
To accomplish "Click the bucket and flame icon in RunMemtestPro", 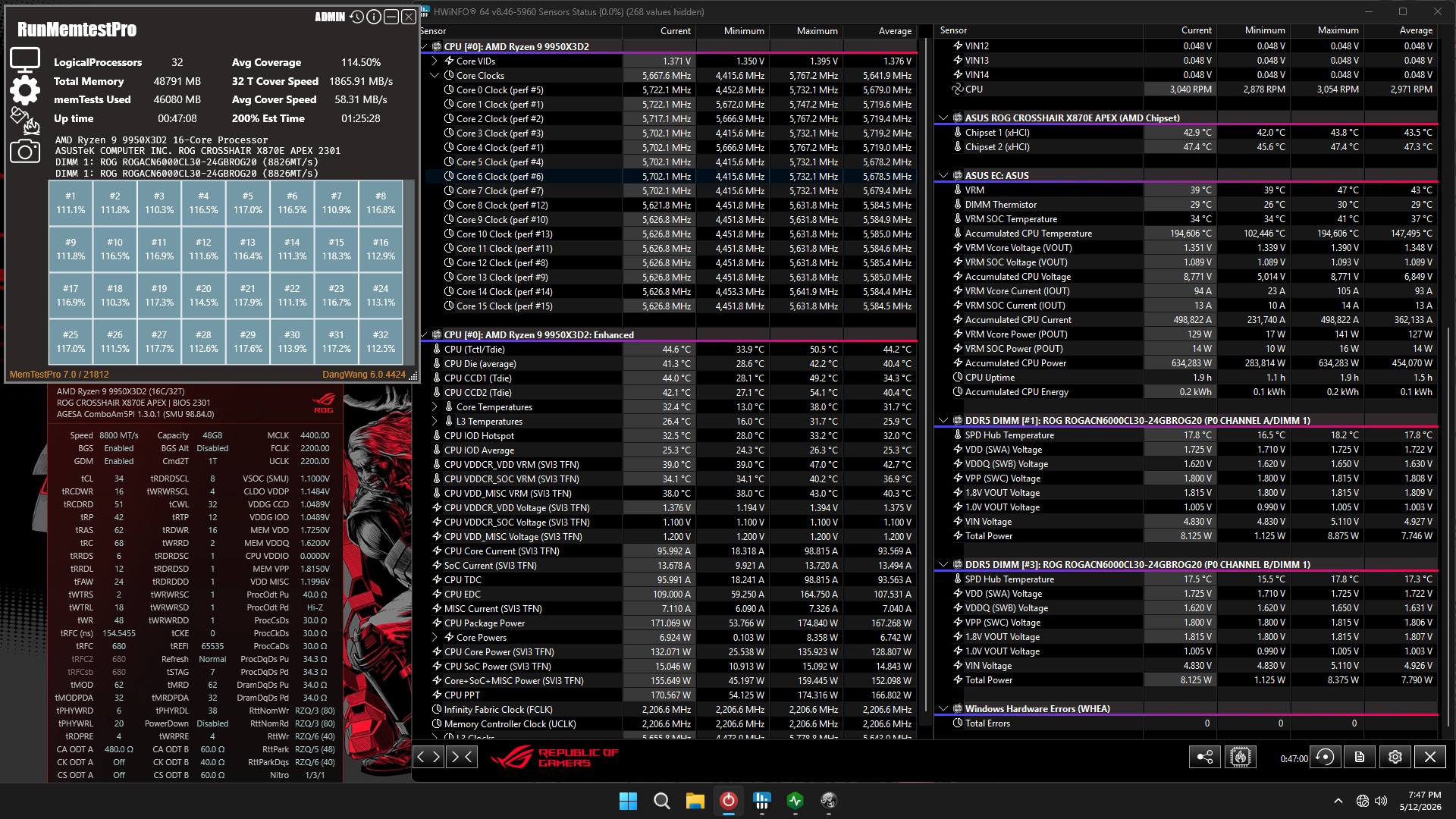I will [24, 120].
